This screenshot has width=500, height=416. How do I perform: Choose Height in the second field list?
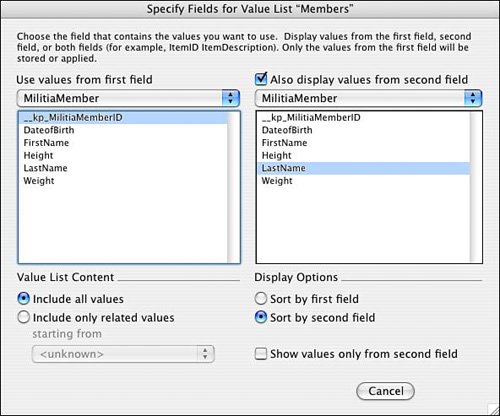point(363,156)
